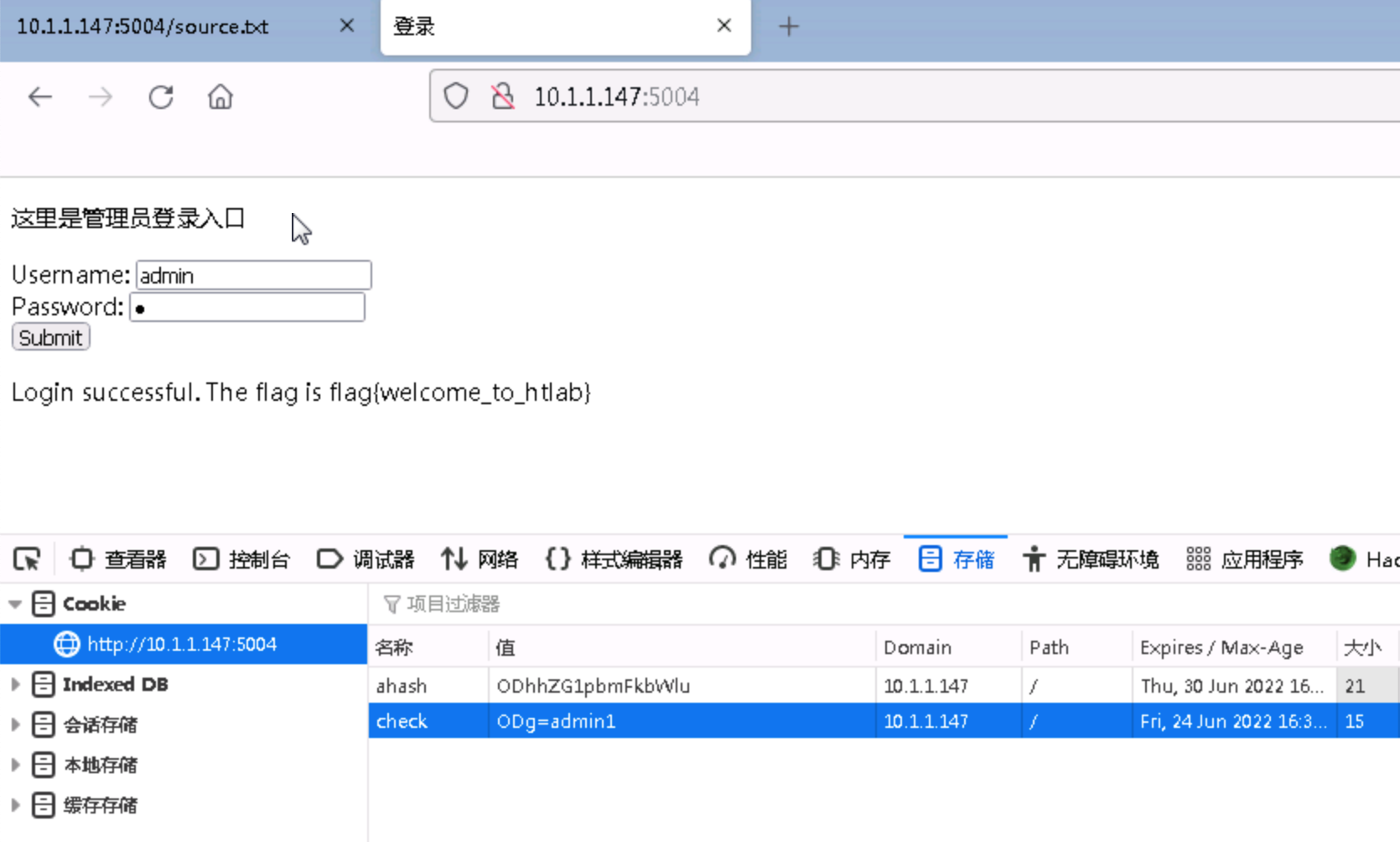This screenshot has width=1400, height=842.
Task: Click the value ODhhZG1pbmFkbWlu
Action: click(x=594, y=686)
